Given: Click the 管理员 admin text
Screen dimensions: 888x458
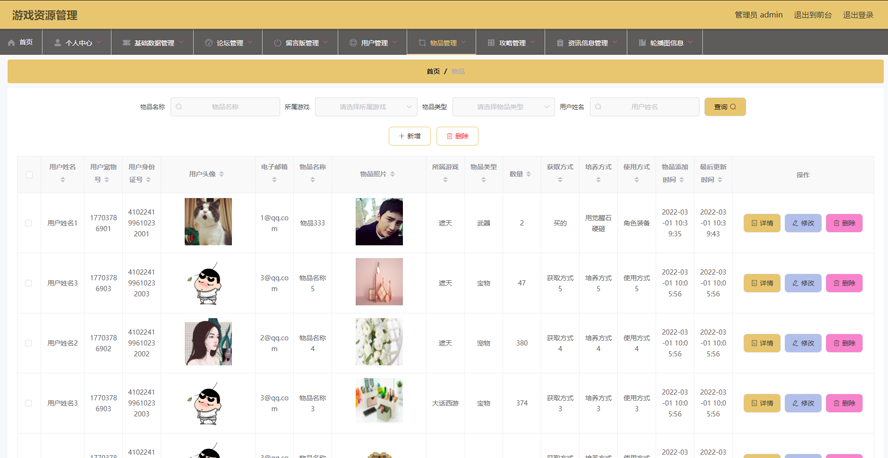Looking at the screenshot, I should [758, 15].
